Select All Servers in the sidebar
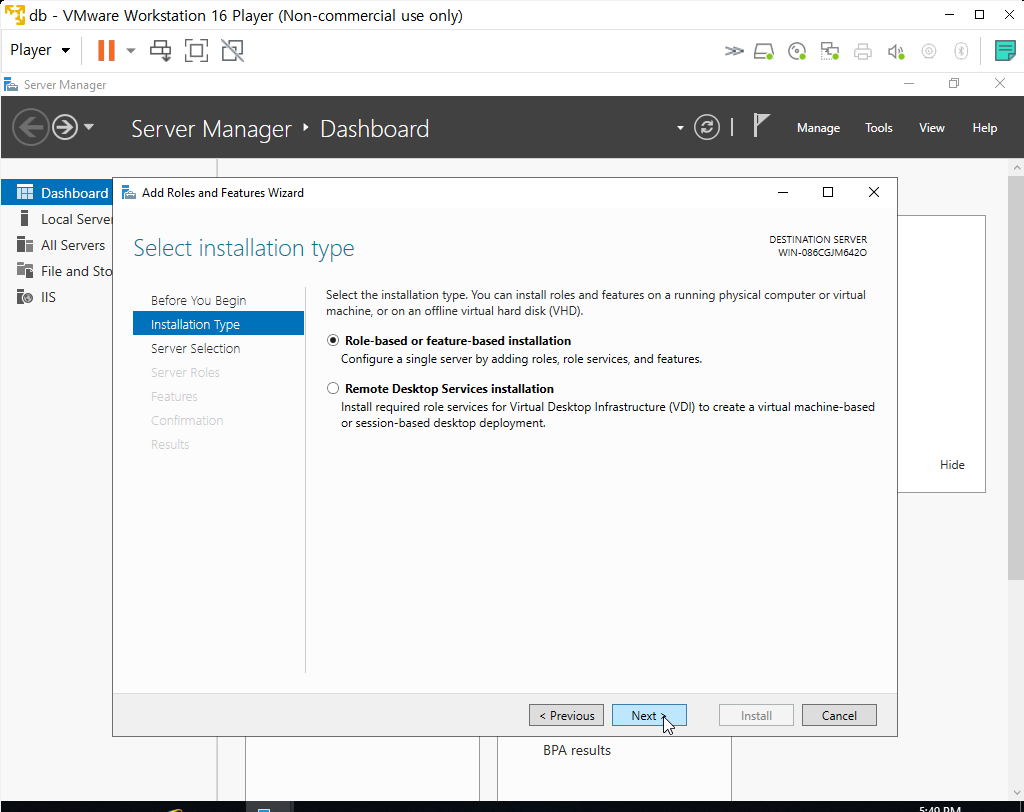This screenshot has width=1024, height=812. [x=57, y=245]
